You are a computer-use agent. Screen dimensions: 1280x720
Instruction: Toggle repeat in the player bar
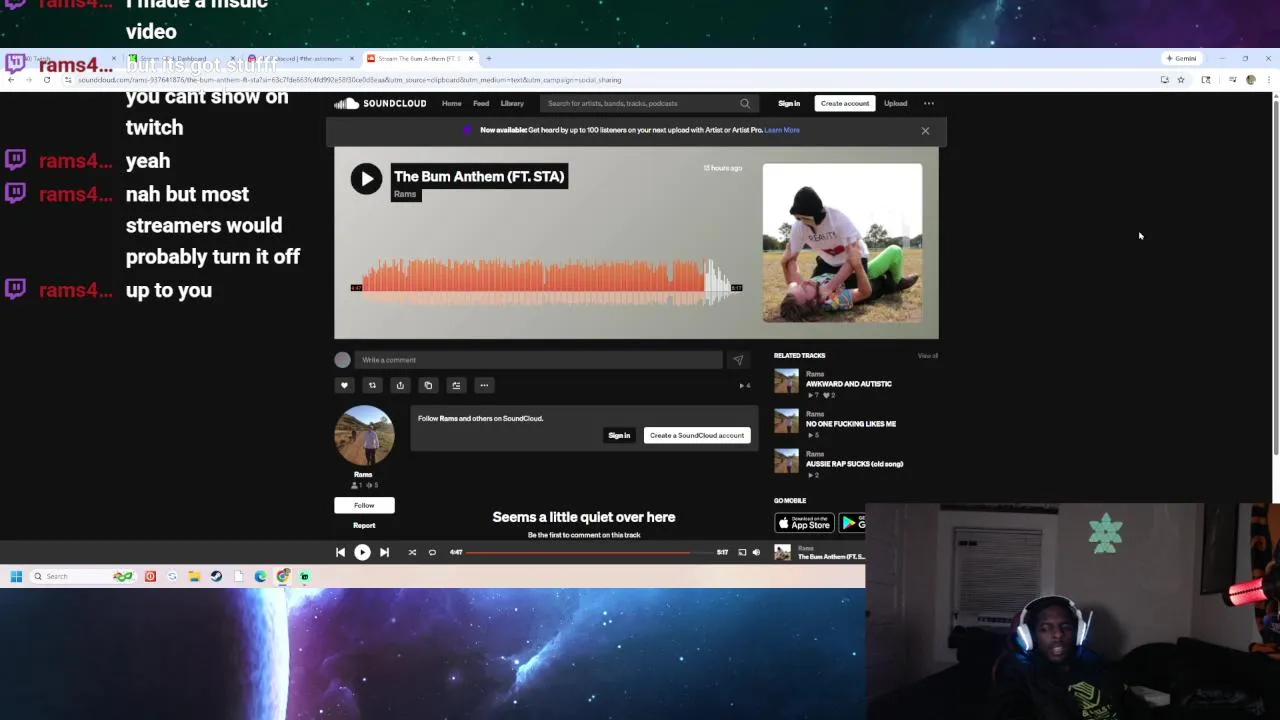(432, 552)
